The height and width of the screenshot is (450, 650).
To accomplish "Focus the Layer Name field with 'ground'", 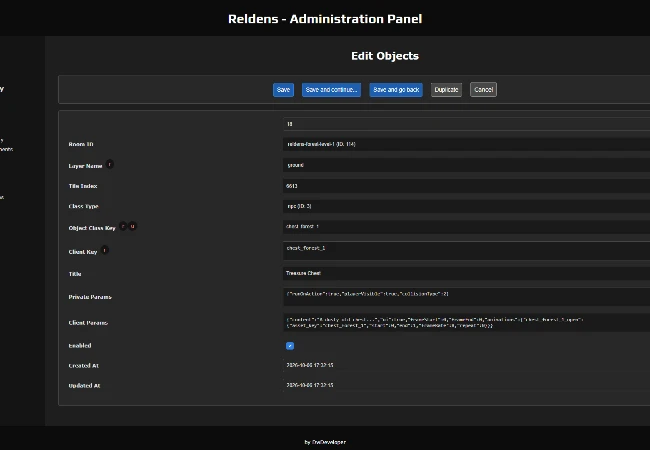I will [466, 165].
